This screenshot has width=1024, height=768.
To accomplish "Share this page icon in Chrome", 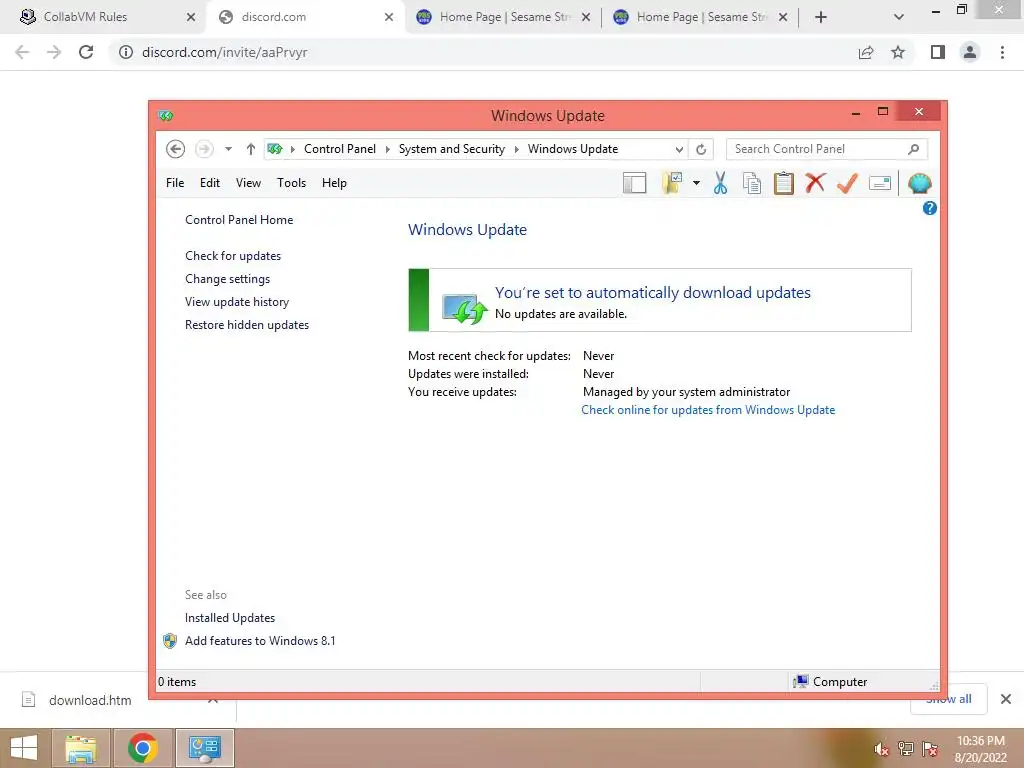I will (x=866, y=52).
